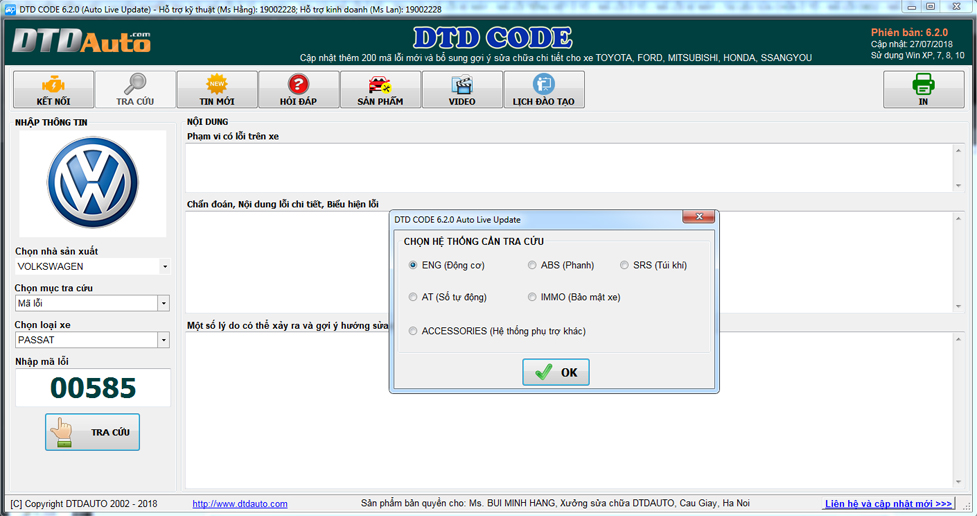Open the KẾT NỐI engine connection tool
Image resolution: width=977 pixels, height=516 pixels.
pyautogui.click(x=54, y=90)
